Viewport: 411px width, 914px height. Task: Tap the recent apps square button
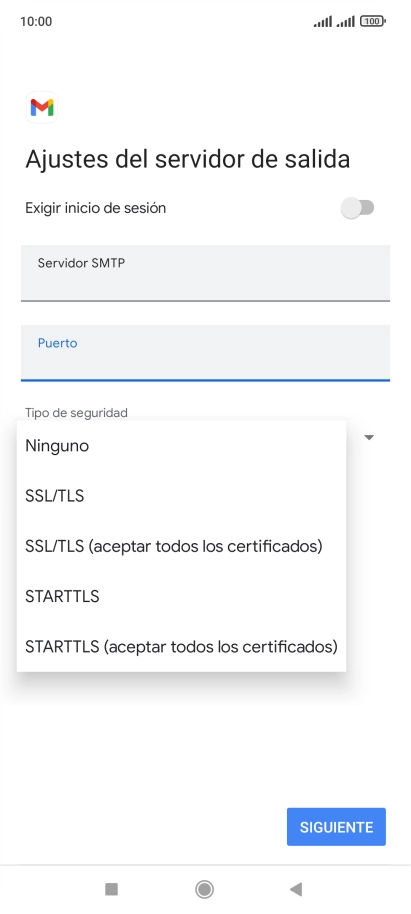click(111, 889)
